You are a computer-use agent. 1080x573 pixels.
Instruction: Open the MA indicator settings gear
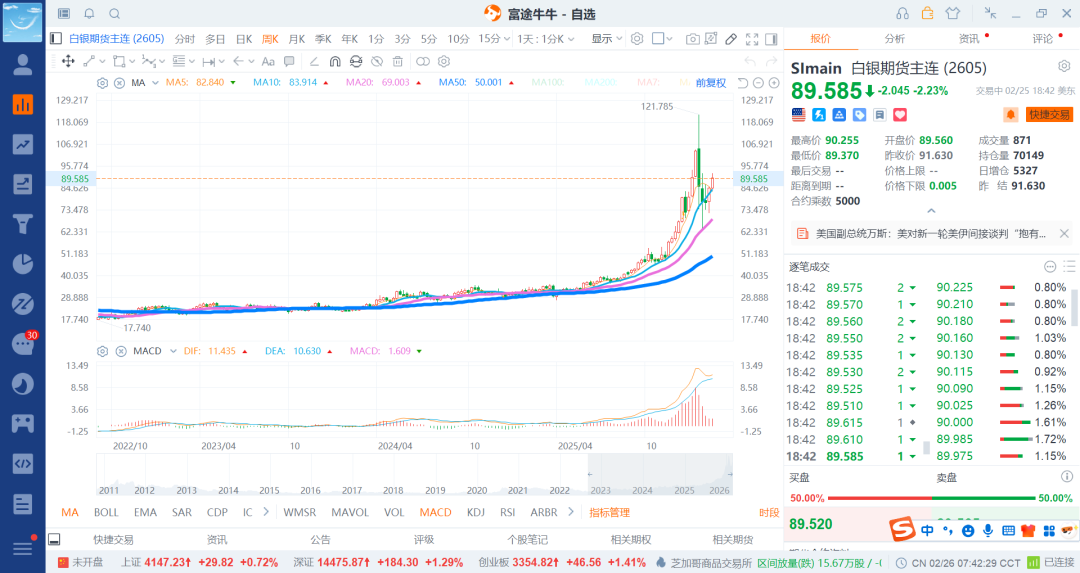point(103,83)
